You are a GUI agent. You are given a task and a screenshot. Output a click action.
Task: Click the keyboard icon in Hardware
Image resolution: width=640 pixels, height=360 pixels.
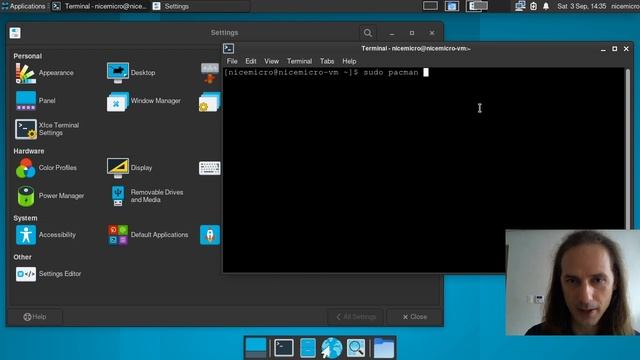pyautogui.click(x=209, y=168)
